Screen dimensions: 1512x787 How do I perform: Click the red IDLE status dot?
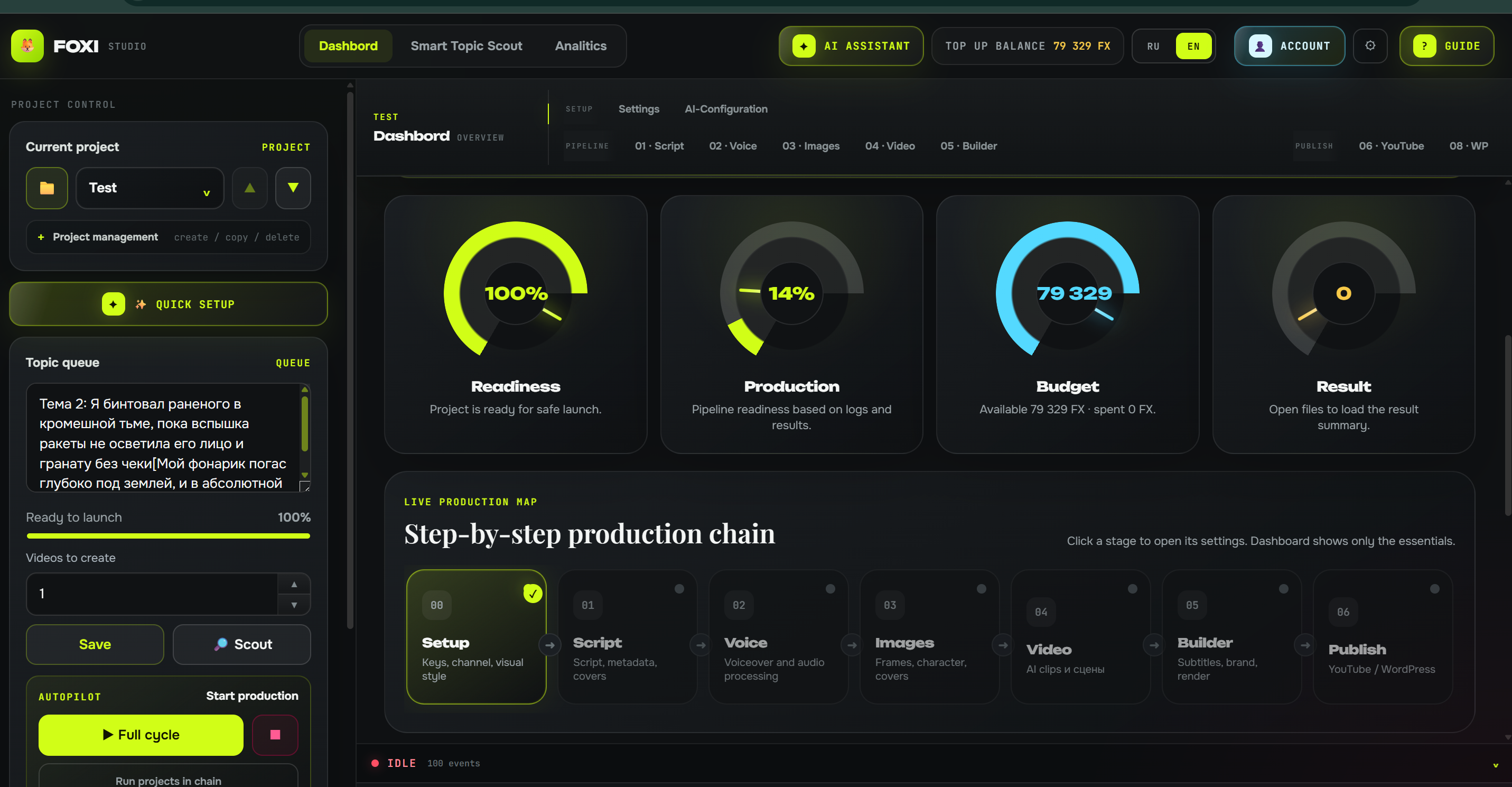pyautogui.click(x=375, y=763)
